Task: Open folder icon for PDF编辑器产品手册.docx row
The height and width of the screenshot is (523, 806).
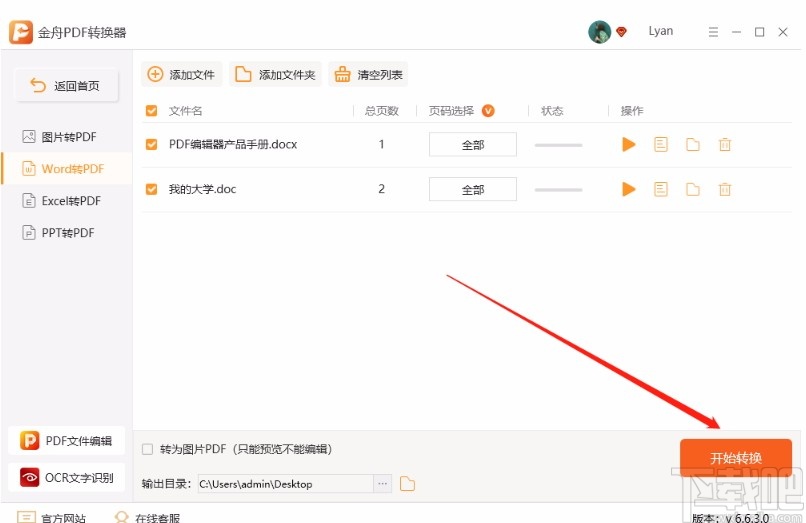Action: (x=693, y=145)
